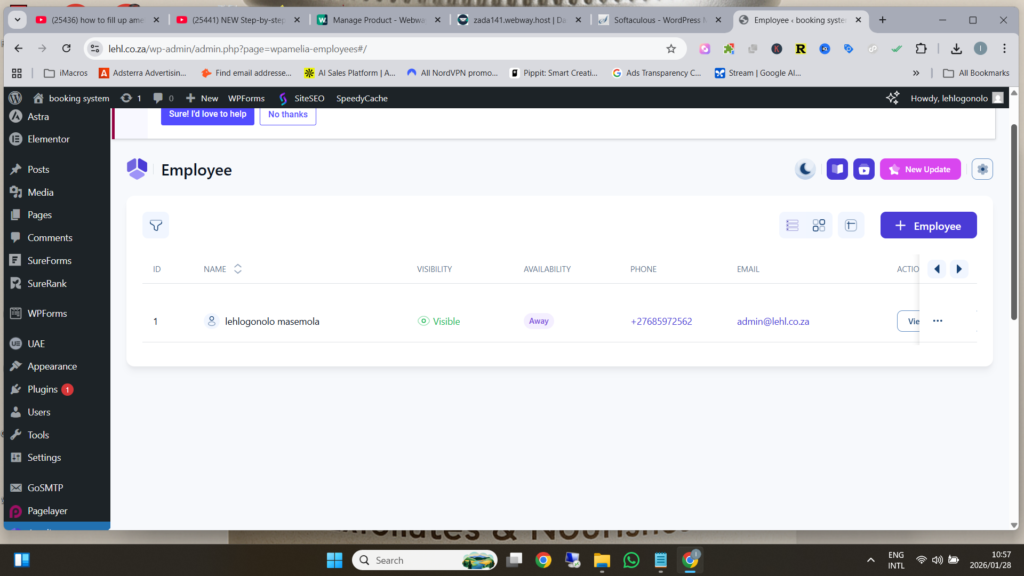Open the video tutorials icon
This screenshot has width=1024, height=576.
[x=863, y=170]
